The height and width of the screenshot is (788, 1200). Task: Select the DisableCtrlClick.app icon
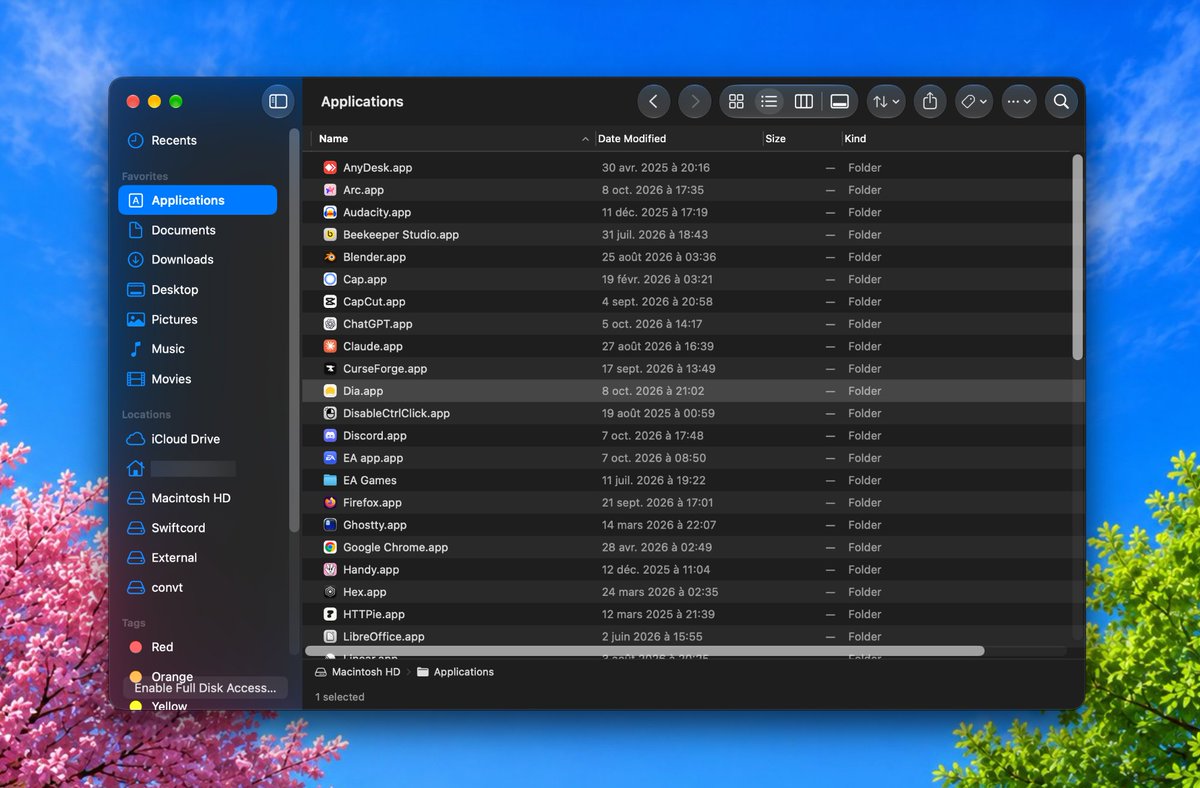(x=330, y=413)
